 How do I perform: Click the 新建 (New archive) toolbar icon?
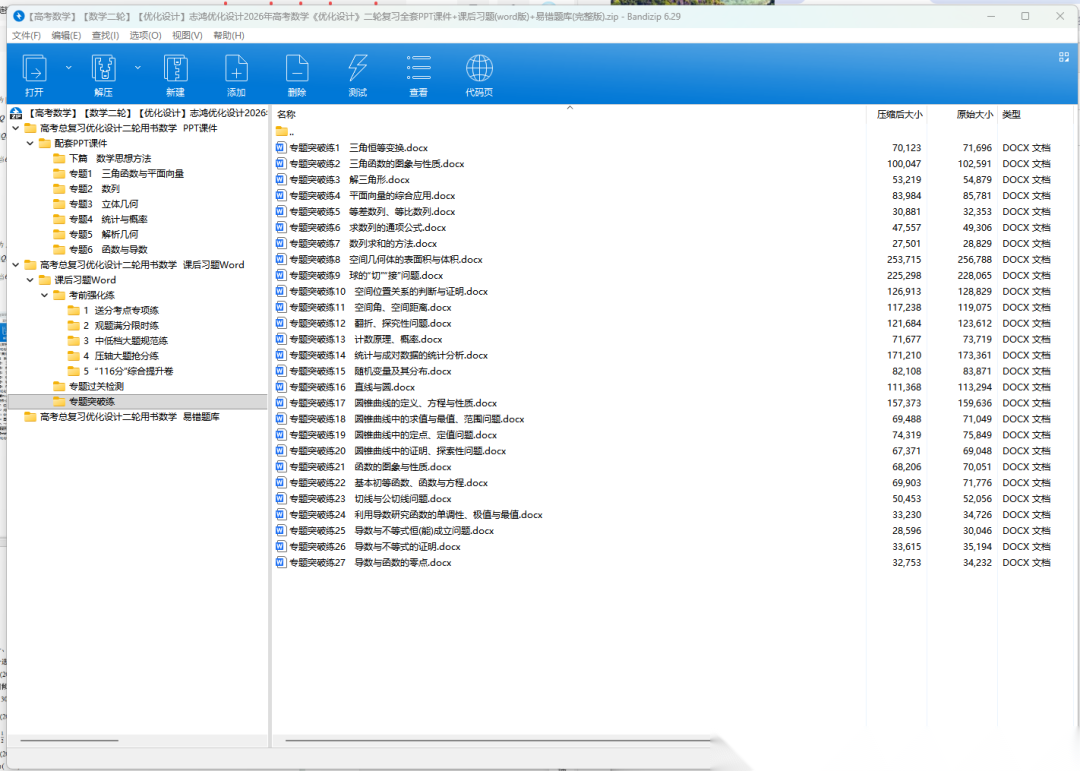(176, 73)
